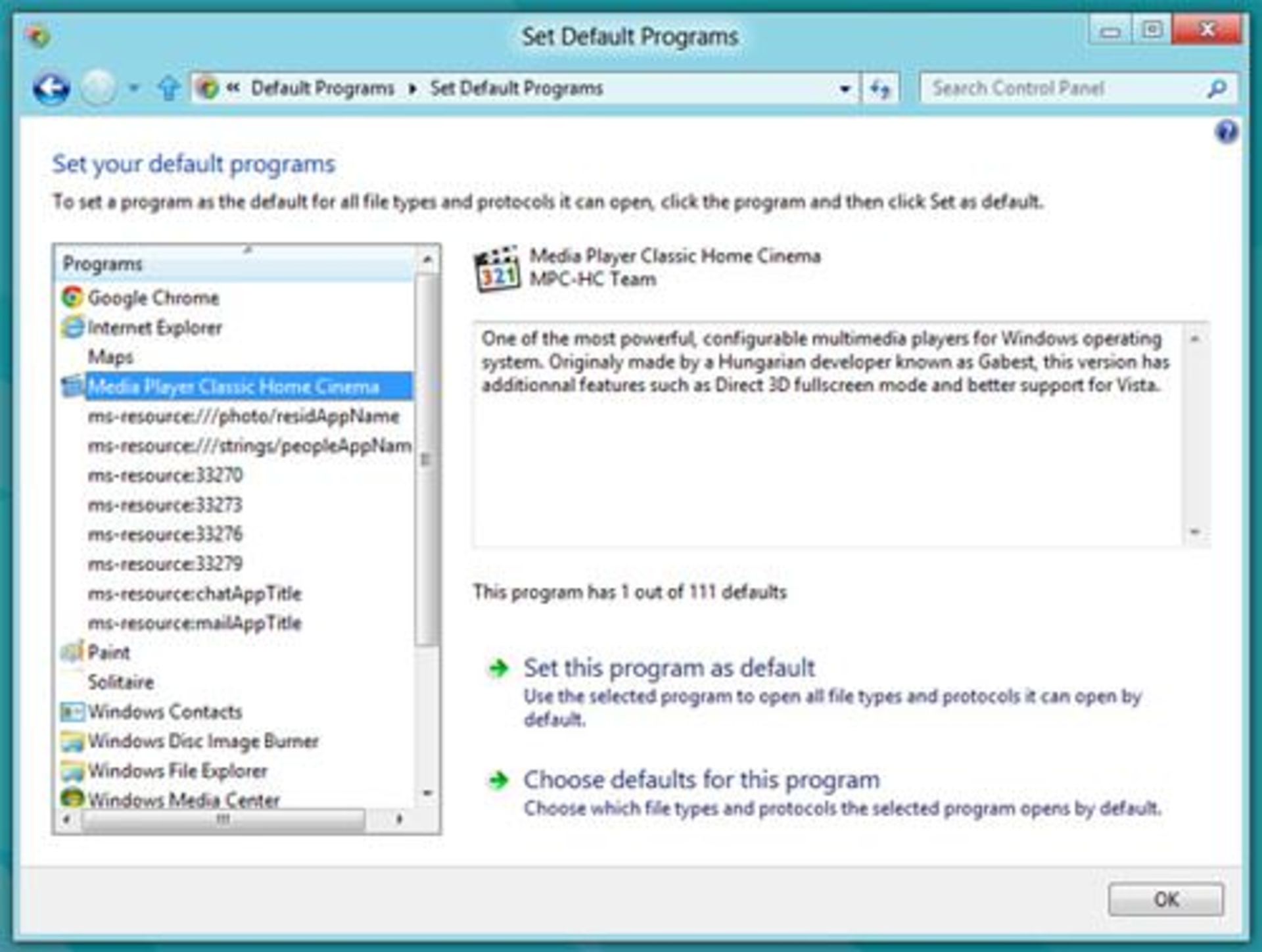1262x952 pixels.
Task: Click the Windows Contacts icon
Action: (72, 711)
